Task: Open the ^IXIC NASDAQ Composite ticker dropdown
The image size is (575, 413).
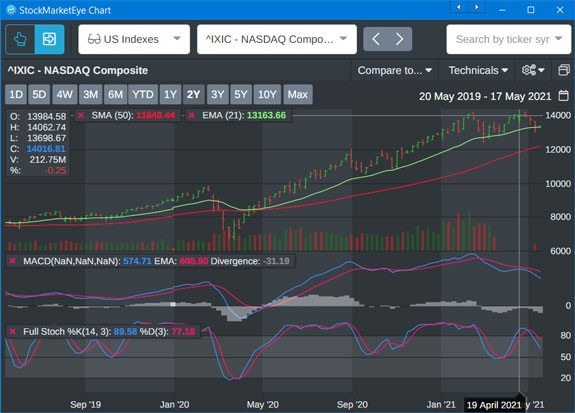Action: 276,39
